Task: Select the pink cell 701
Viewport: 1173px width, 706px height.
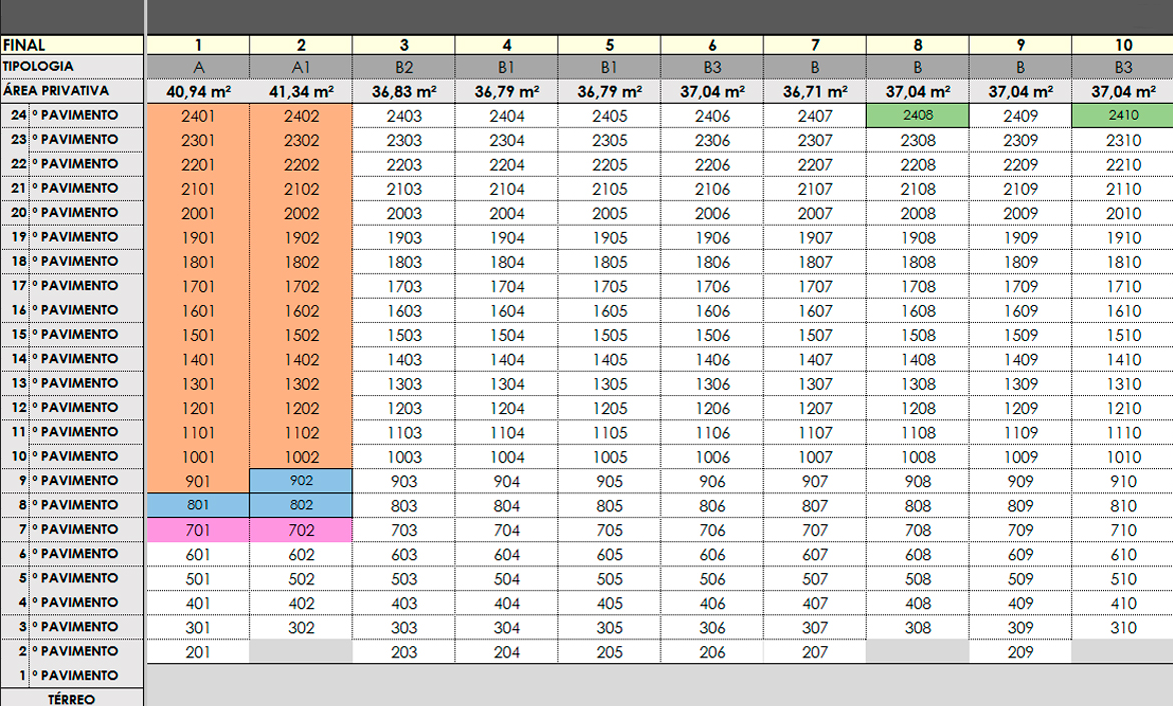Action: click(198, 529)
